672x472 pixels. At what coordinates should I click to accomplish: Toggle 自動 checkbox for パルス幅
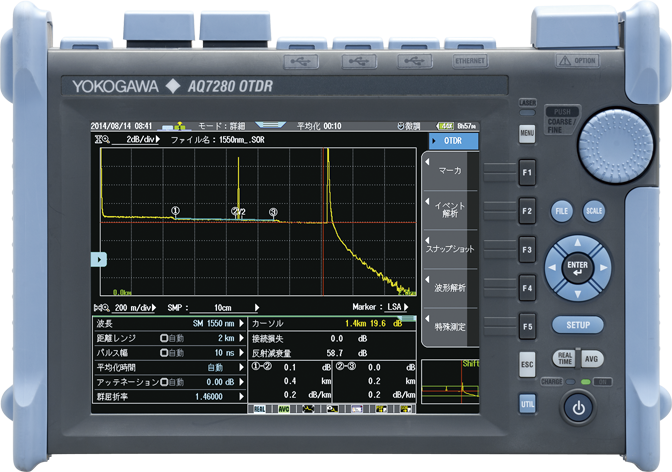click(164, 353)
